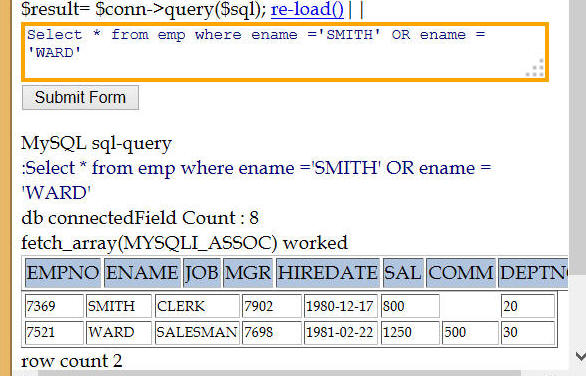Viewport: 586px width, 376px height.
Task: Click the 7698 manager cell
Action: click(272, 332)
